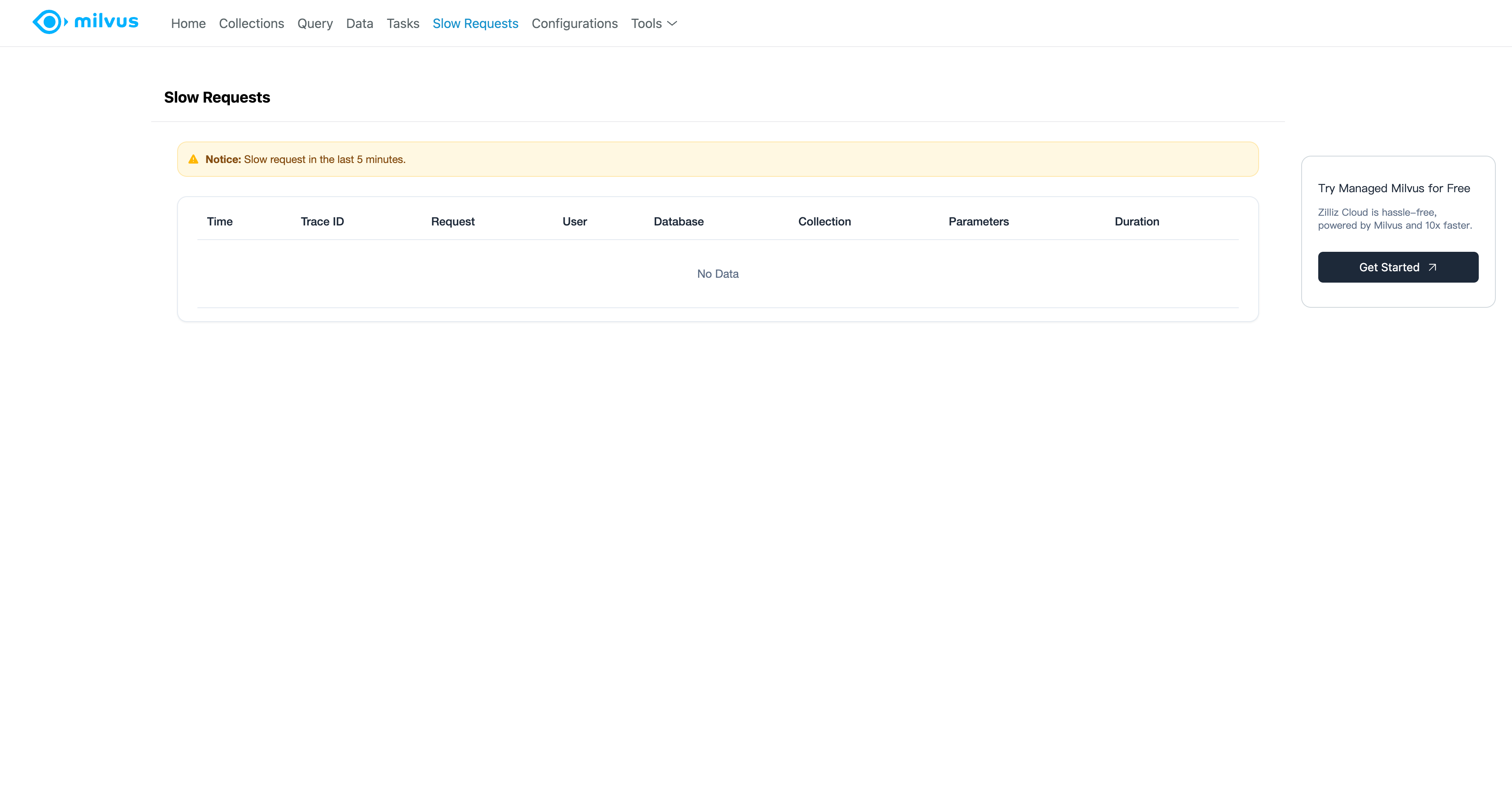The width and height of the screenshot is (1512, 785).
Task: Go to the Home page
Action: [x=188, y=24]
